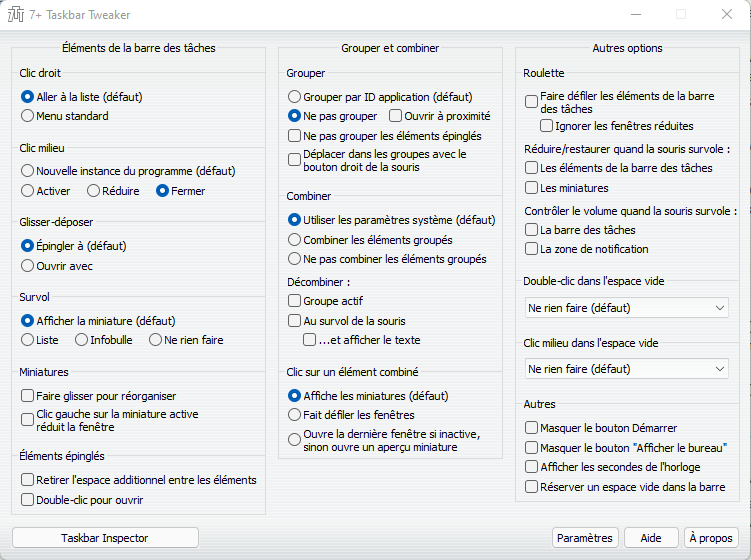Select the 'Menu standard' right-click option
The width and height of the screenshot is (751, 560).
click(28, 116)
